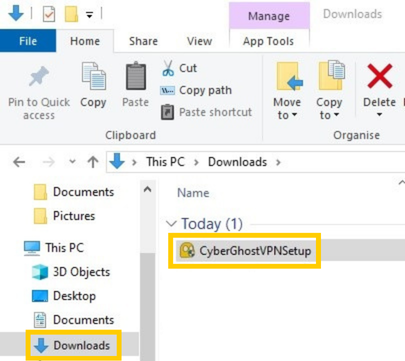Click the Pin to Quick access icon
The image size is (405, 361).
tap(39, 76)
